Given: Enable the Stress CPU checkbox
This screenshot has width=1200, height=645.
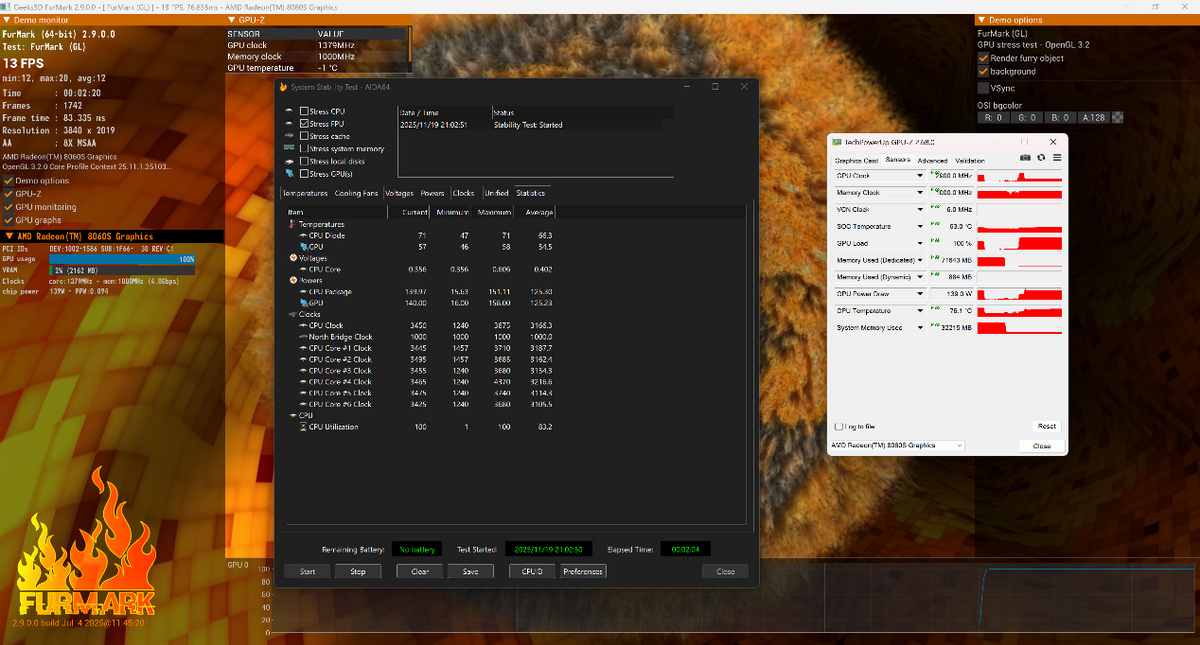Looking at the screenshot, I should 304,111.
